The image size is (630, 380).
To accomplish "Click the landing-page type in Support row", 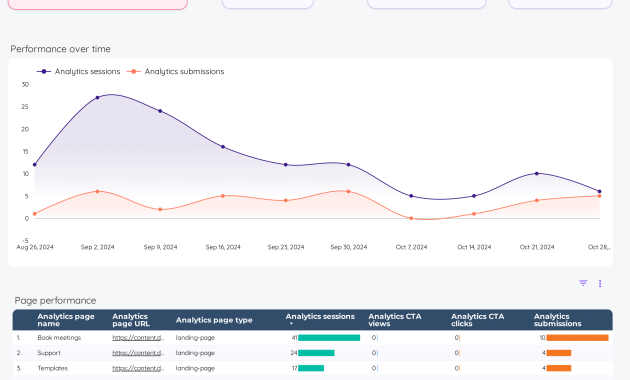I will (x=195, y=353).
